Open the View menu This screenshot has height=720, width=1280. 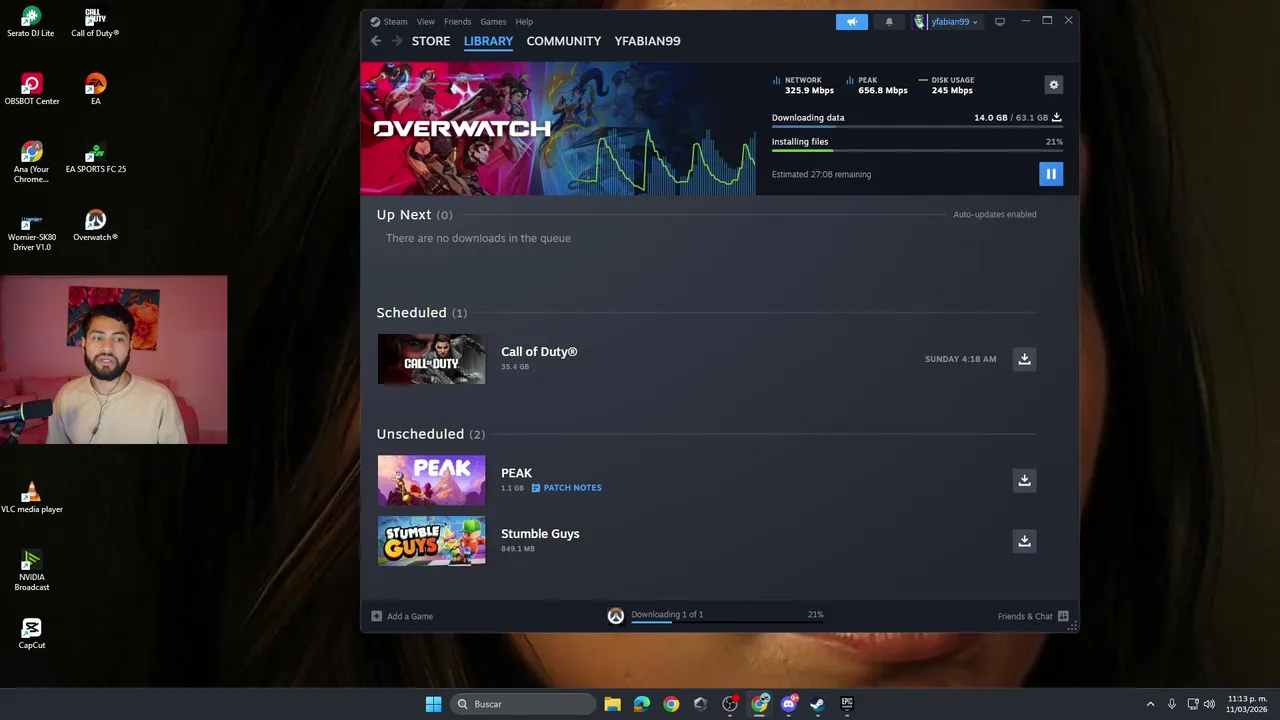coord(426,21)
